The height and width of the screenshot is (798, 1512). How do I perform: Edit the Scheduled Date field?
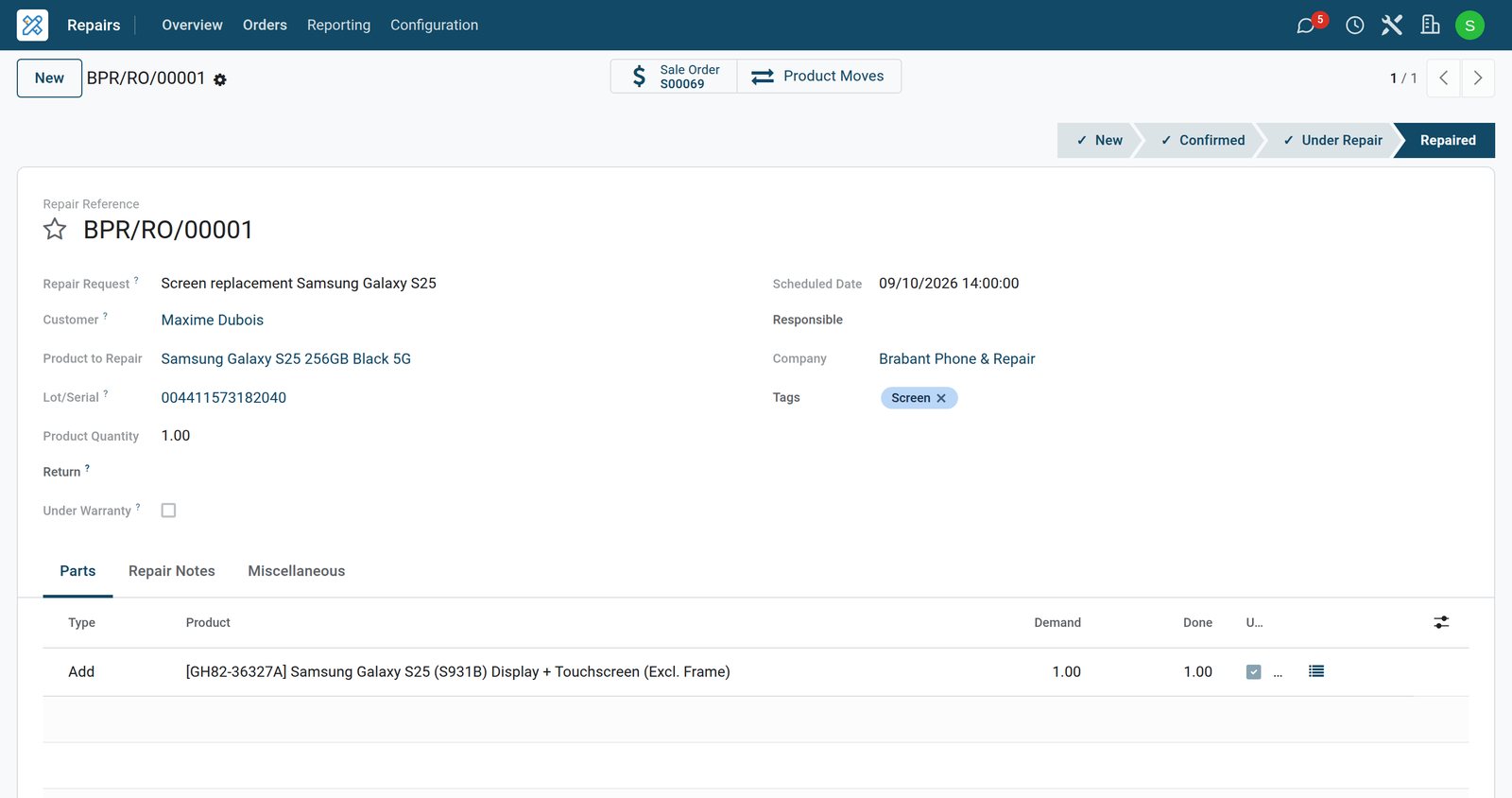949,284
